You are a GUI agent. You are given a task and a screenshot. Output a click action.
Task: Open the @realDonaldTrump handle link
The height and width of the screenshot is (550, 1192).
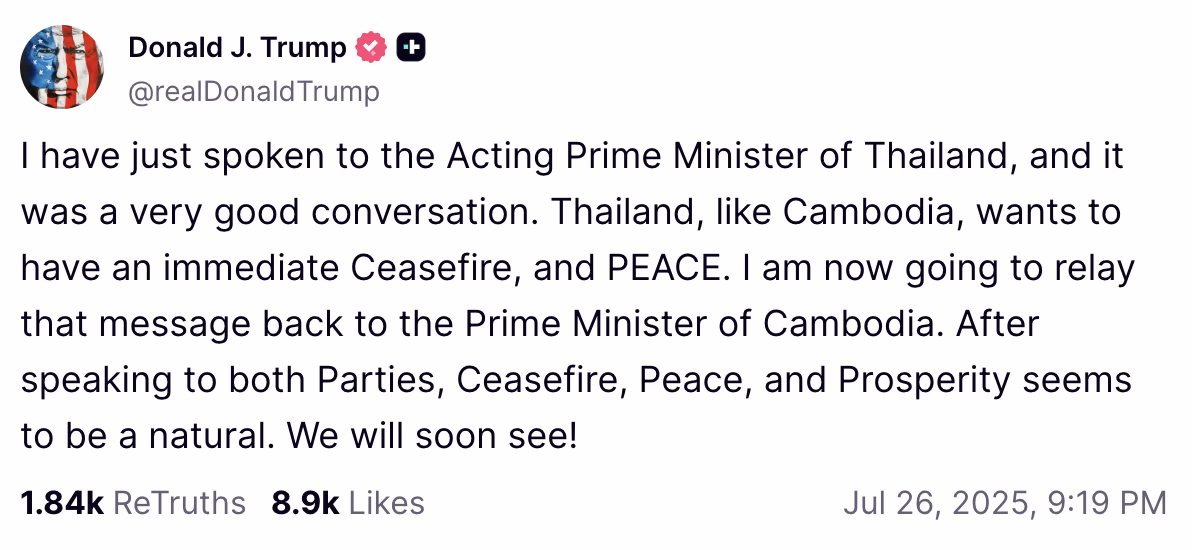[254, 92]
